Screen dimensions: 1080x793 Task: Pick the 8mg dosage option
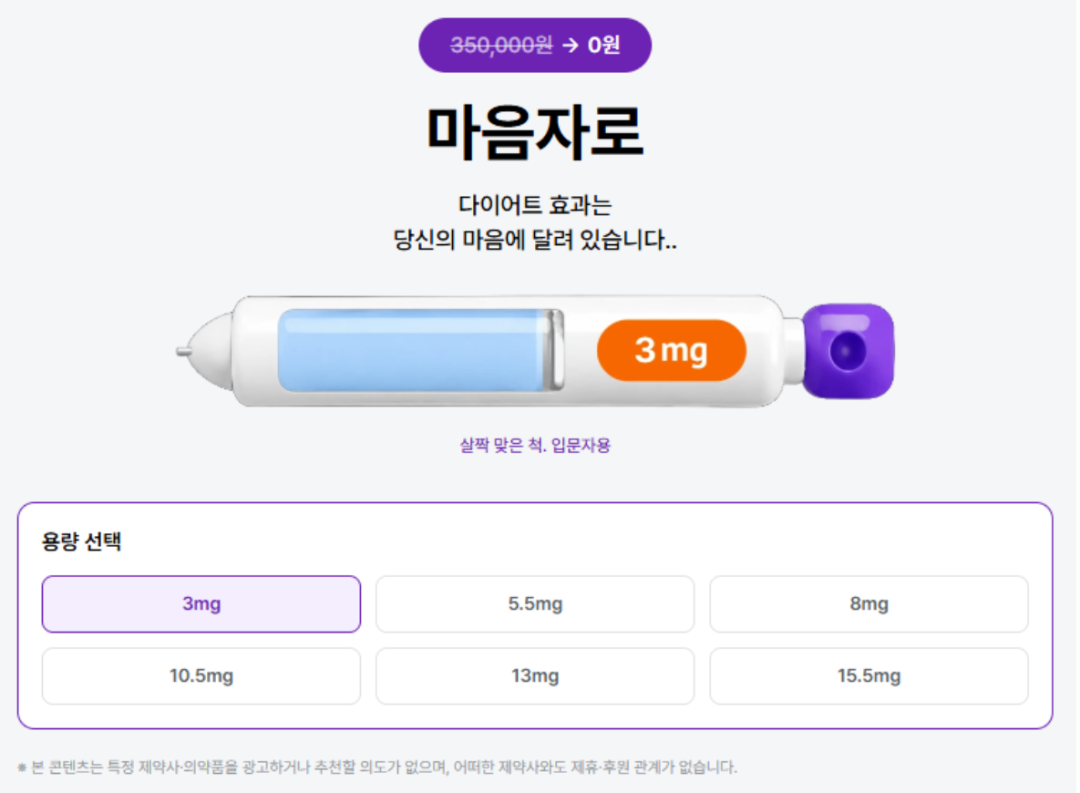pos(869,604)
